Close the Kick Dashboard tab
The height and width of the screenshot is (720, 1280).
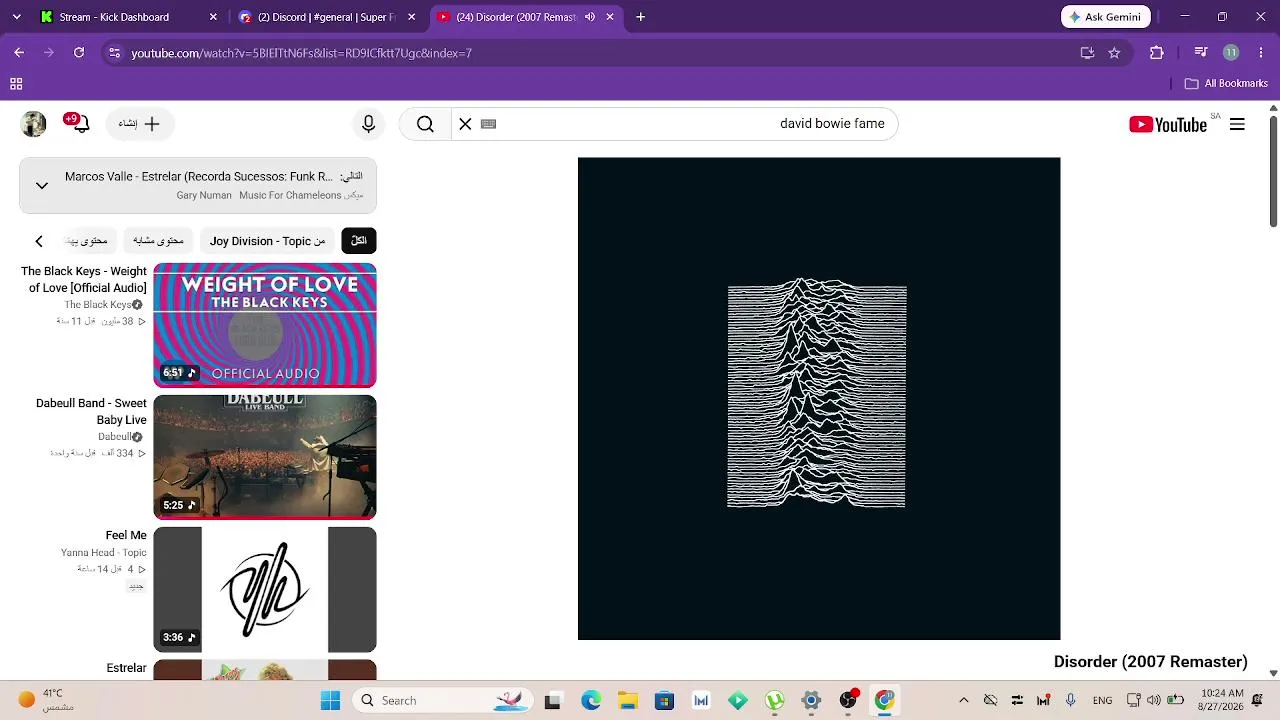pos(213,17)
